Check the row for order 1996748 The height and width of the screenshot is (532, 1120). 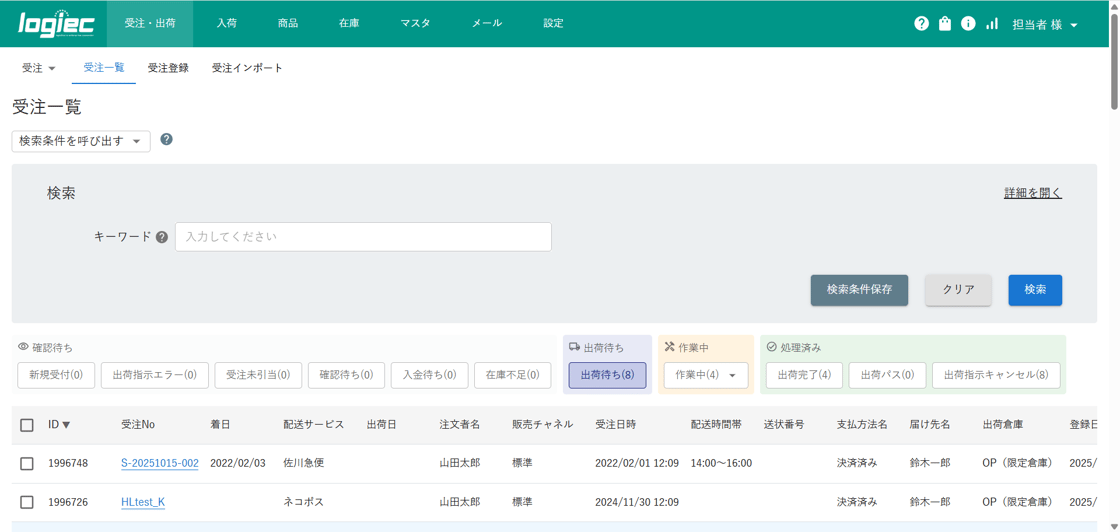27,464
